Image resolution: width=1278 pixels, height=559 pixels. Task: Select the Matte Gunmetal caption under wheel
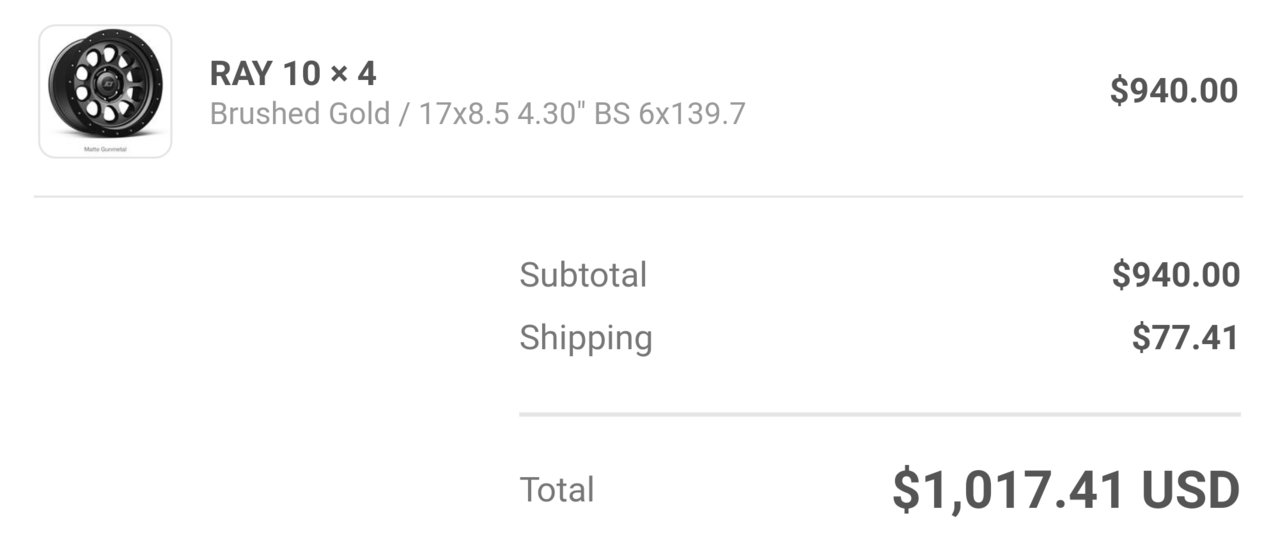[105, 148]
